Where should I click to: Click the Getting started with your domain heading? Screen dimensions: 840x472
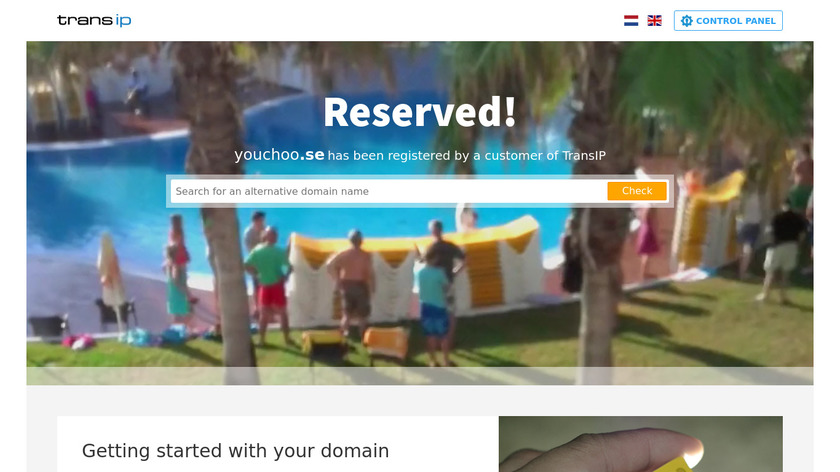(236, 451)
